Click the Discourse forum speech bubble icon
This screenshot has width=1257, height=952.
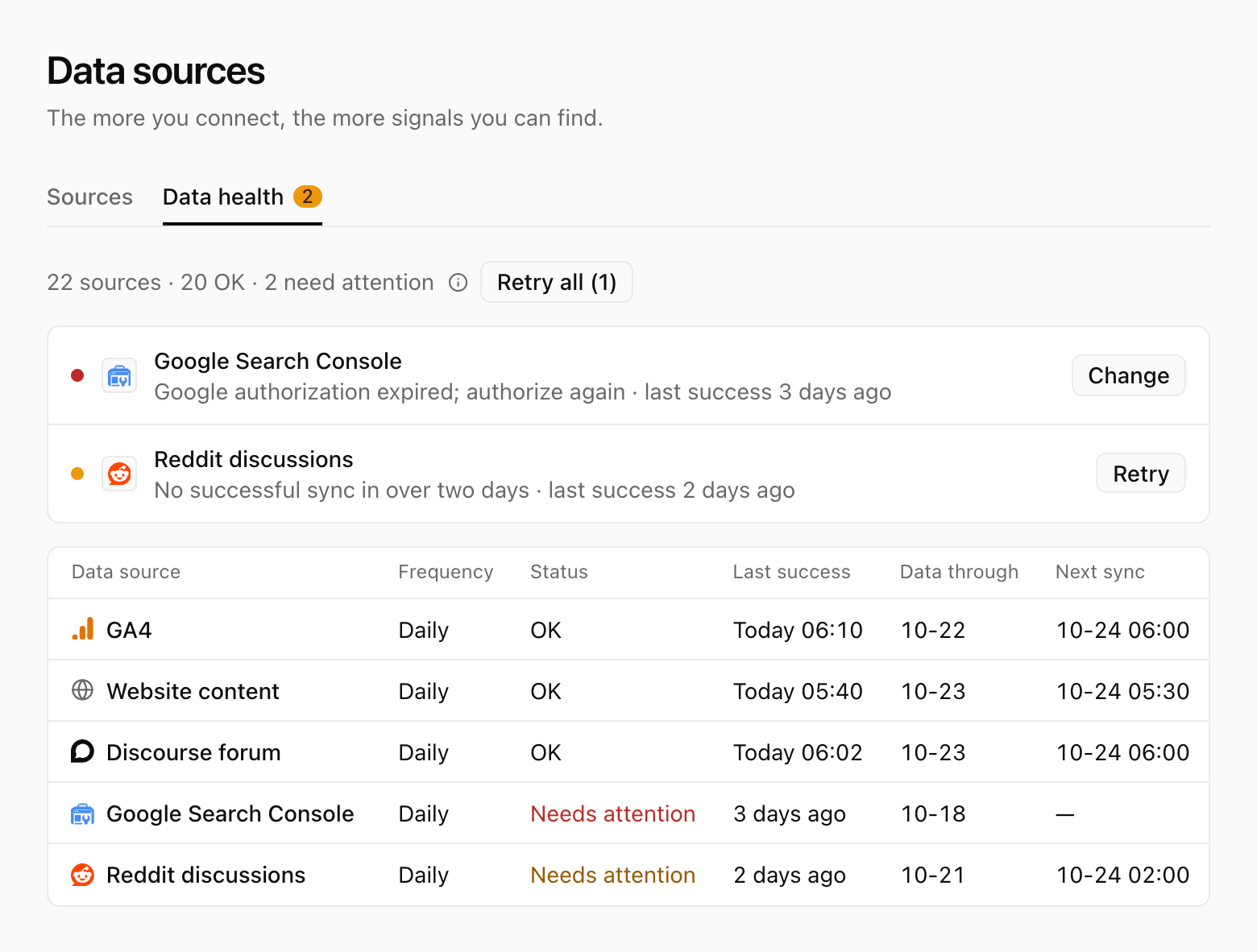[x=83, y=751]
